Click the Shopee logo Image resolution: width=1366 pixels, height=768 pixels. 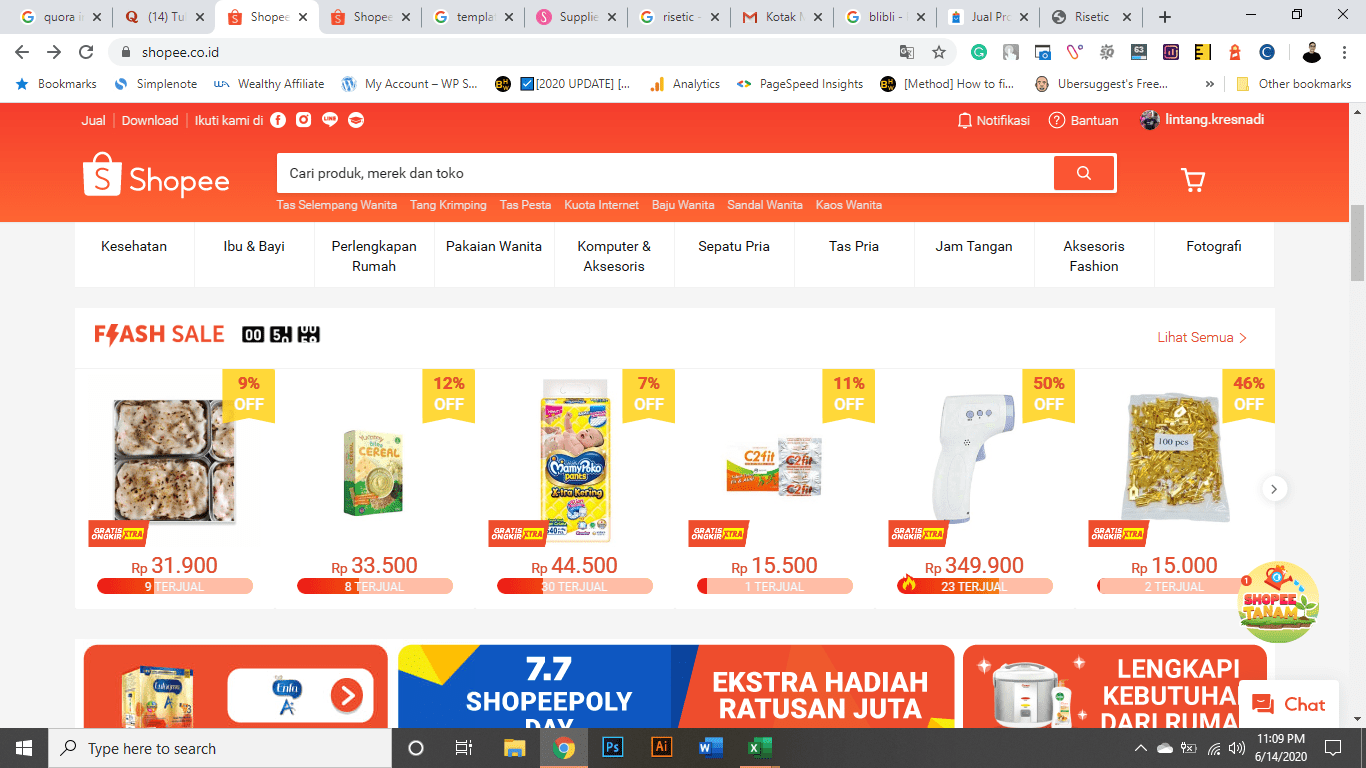[x=156, y=175]
